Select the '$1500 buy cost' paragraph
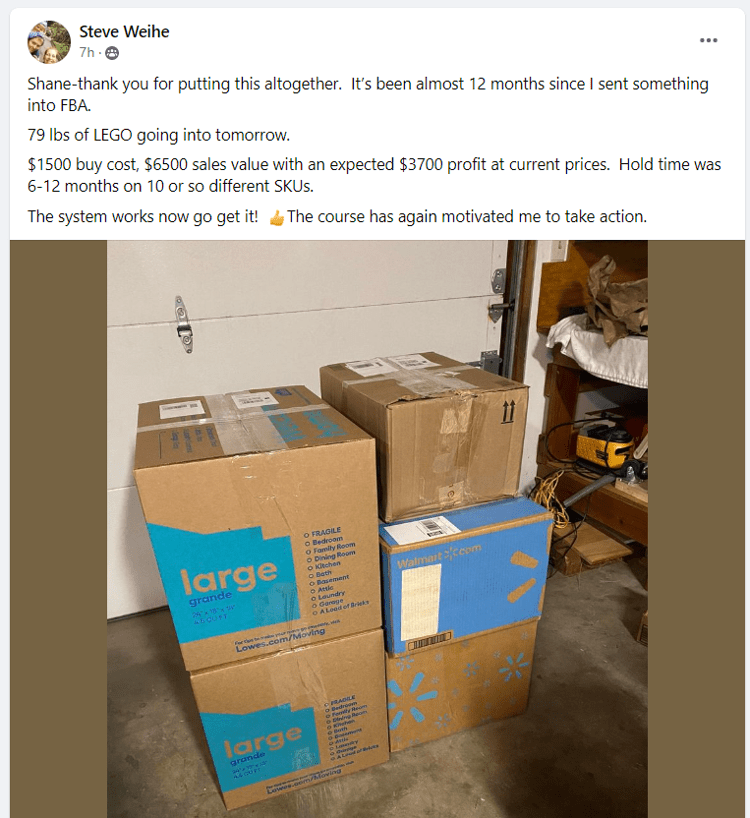 (x=374, y=175)
